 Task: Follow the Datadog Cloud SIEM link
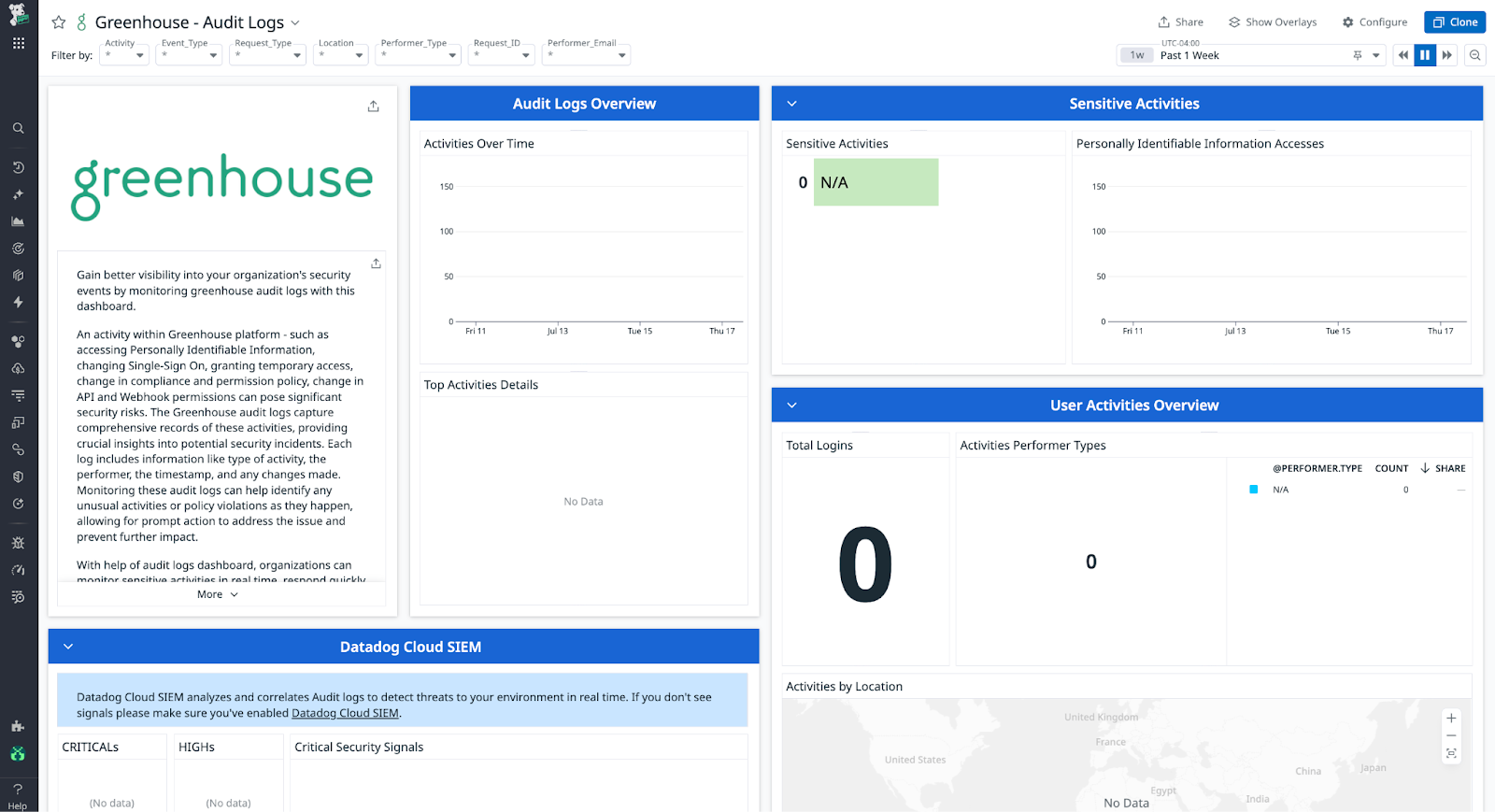pyautogui.click(x=345, y=713)
